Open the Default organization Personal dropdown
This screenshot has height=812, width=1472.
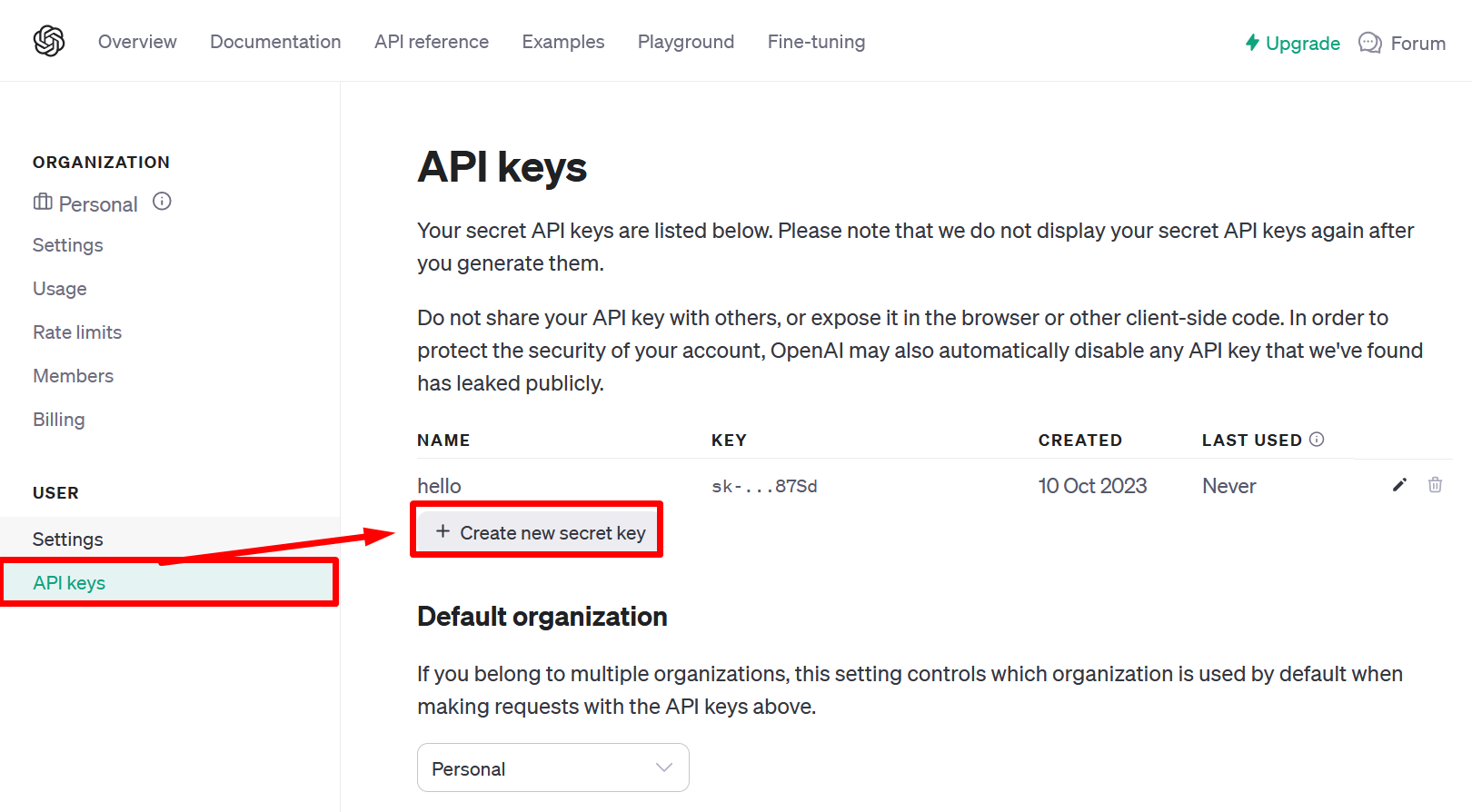(x=552, y=767)
